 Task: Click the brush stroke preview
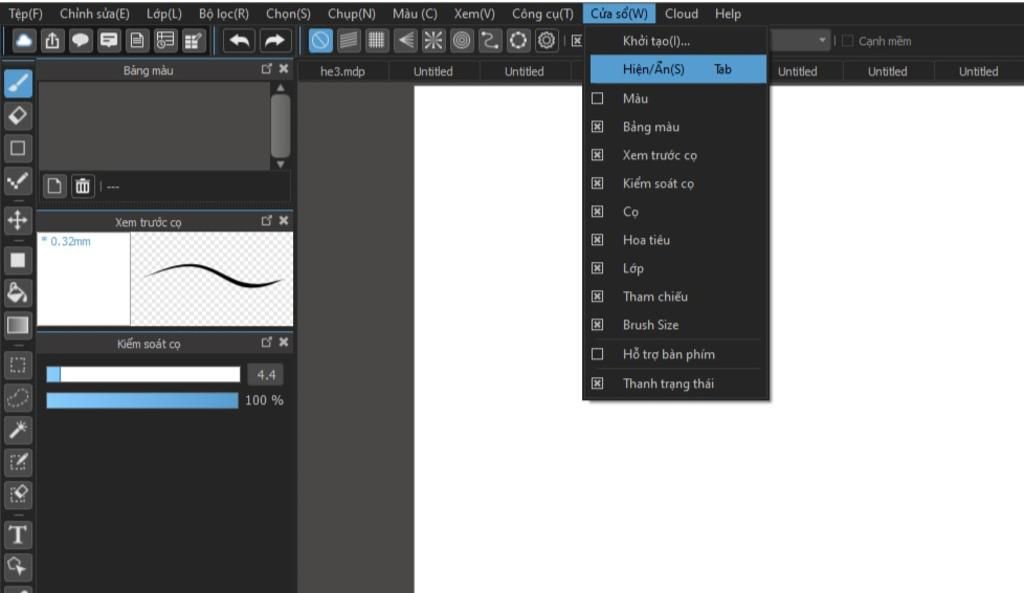(x=212, y=279)
